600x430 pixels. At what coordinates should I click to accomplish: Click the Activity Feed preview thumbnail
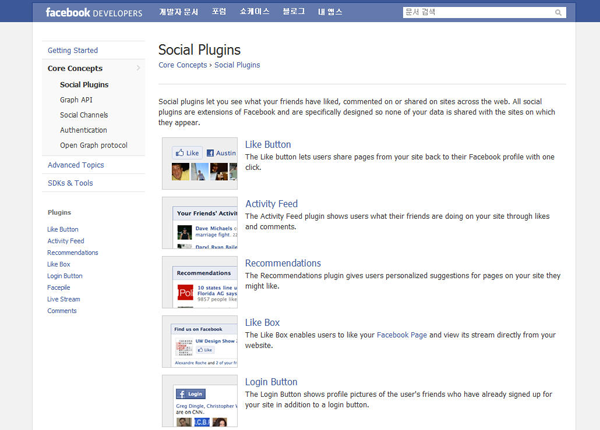pyautogui.click(x=200, y=223)
